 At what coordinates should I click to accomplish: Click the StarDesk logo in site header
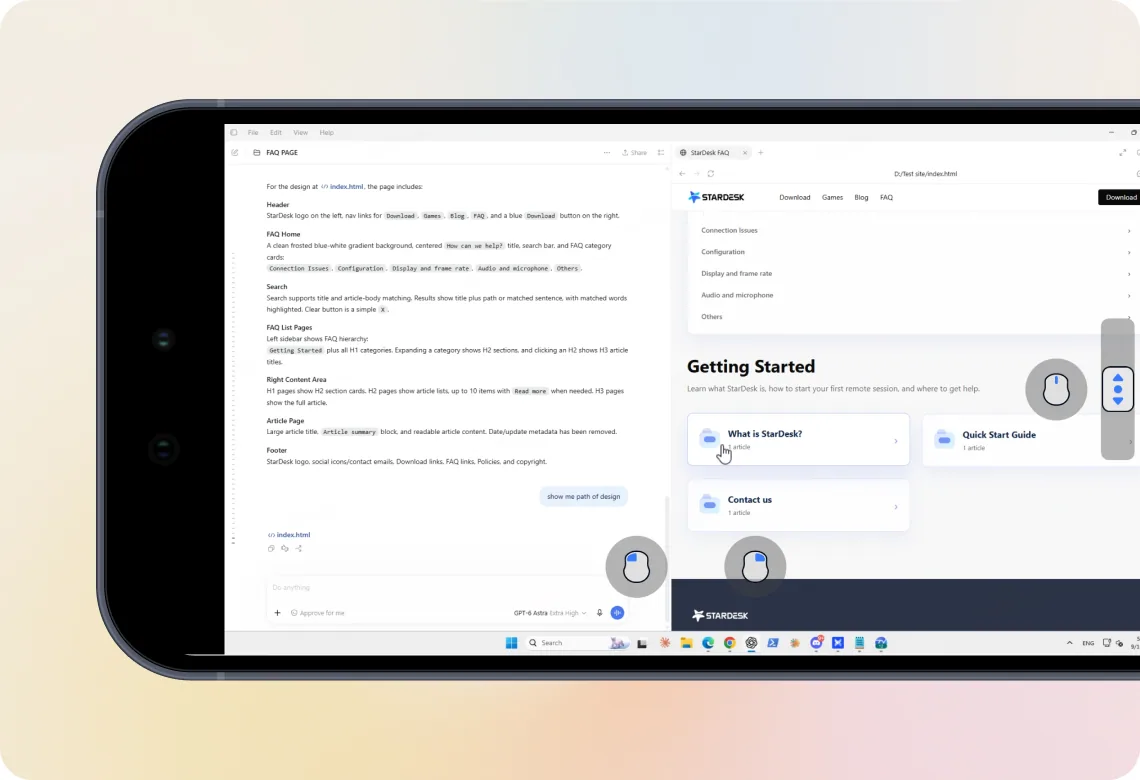(x=716, y=197)
